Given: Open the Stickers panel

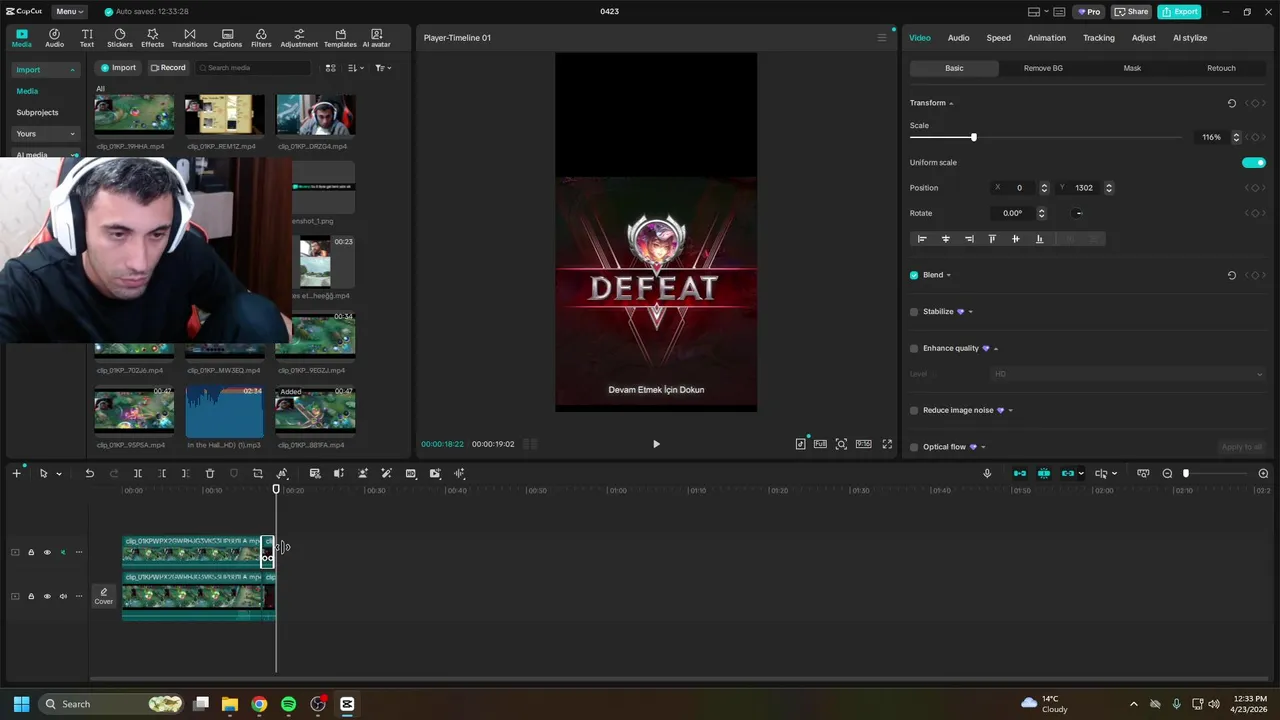Looking at the screenshot, I should [x=120, y=38].
